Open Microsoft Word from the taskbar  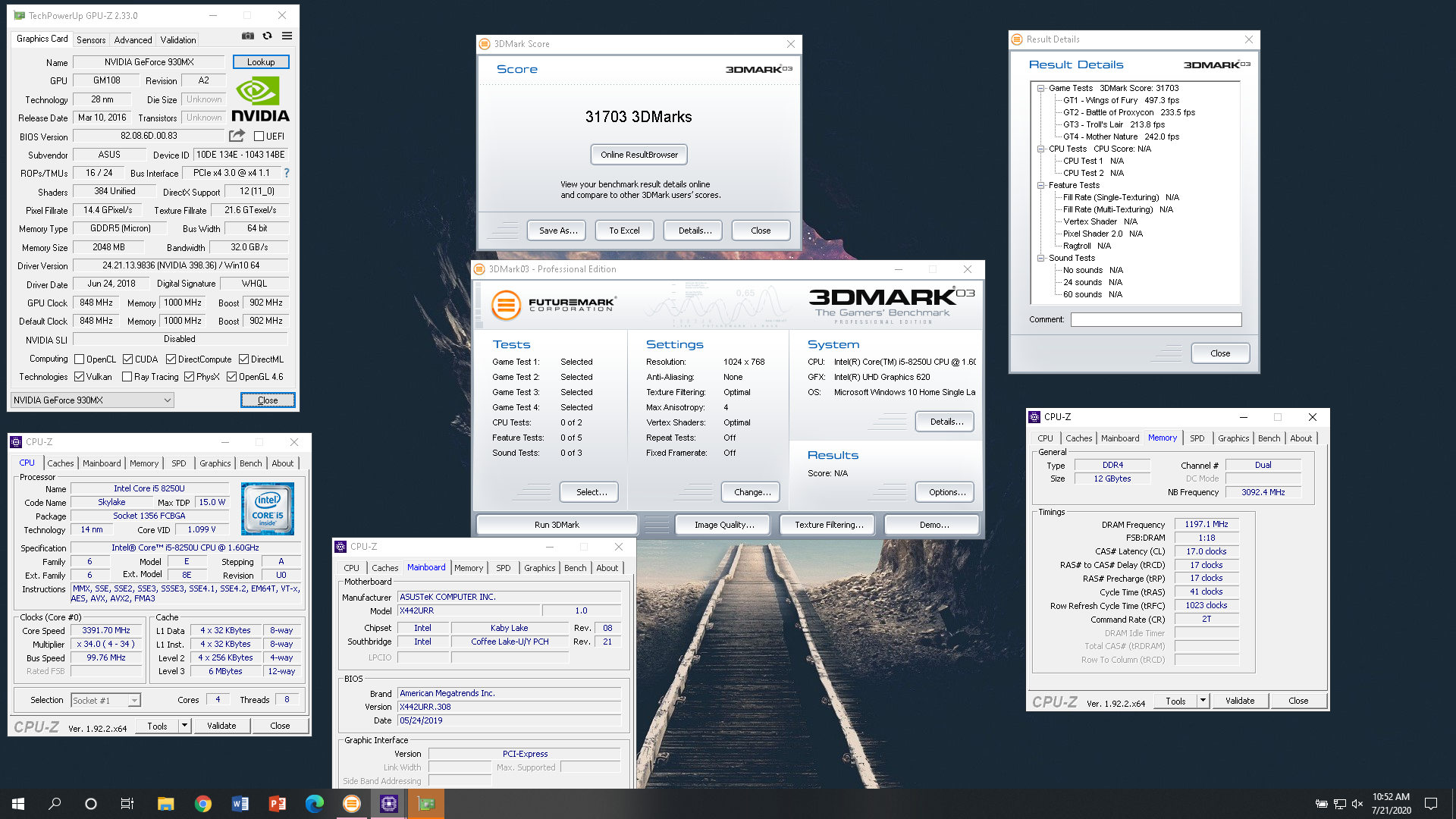[x=240, y=804]
